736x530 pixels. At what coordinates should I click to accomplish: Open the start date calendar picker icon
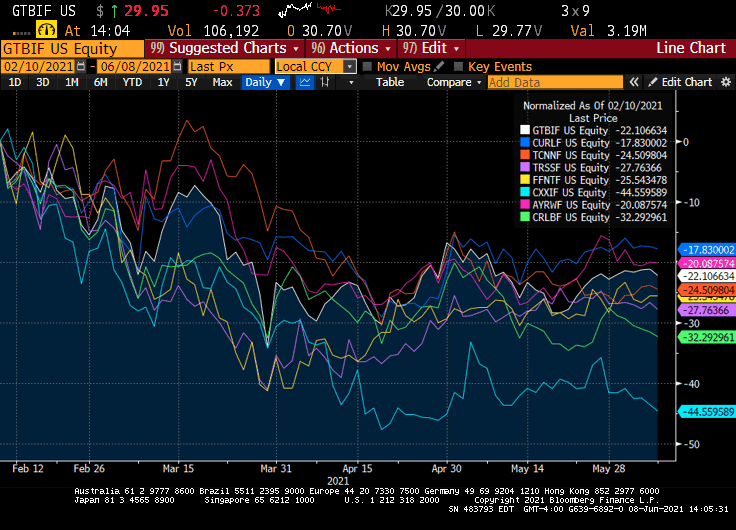(81, 67)
